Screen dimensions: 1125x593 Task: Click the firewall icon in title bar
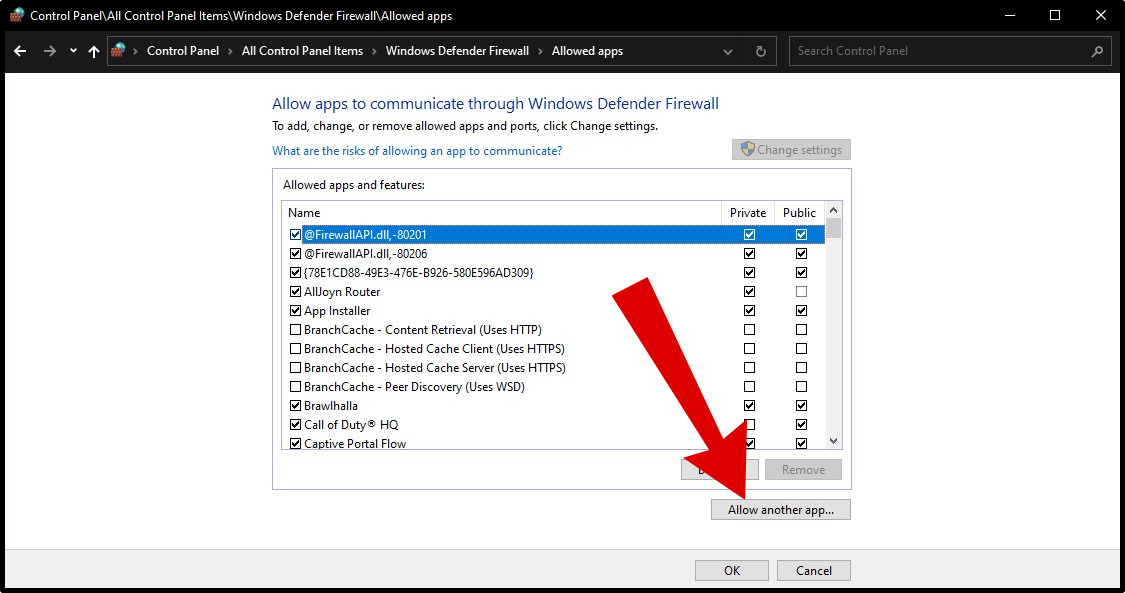[16, 15]
